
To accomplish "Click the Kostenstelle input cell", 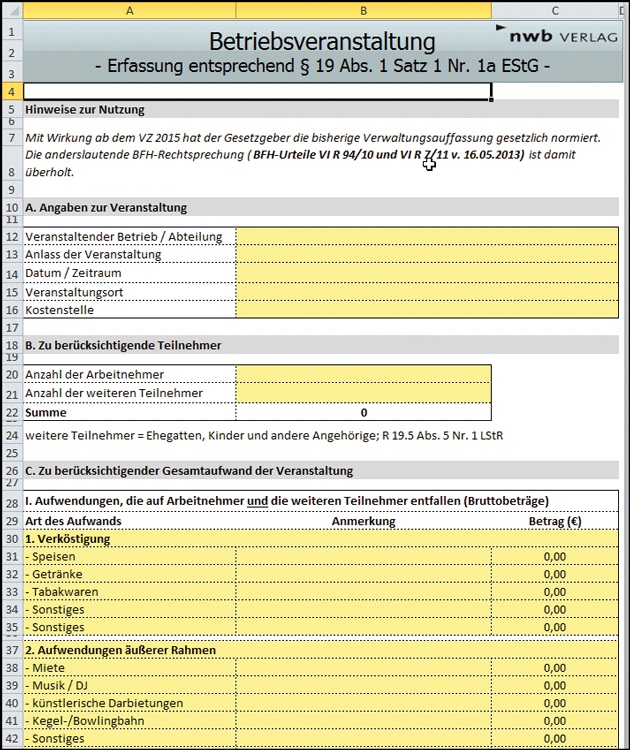I will tap(427, 310).
